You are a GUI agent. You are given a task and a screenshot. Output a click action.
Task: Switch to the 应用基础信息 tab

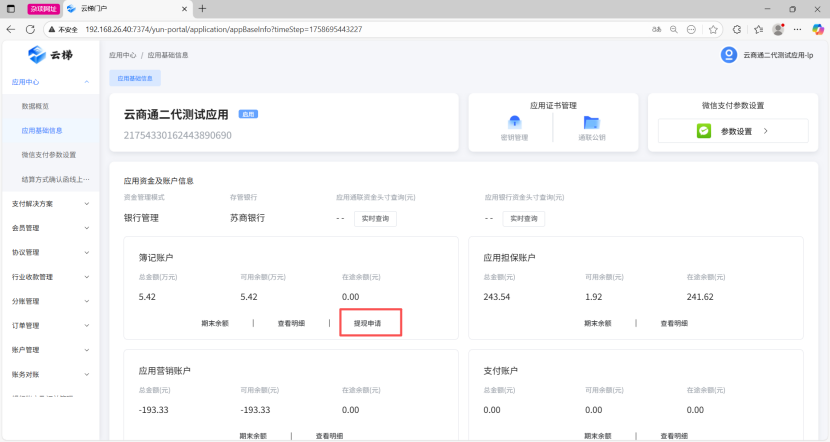coord(134,77)
